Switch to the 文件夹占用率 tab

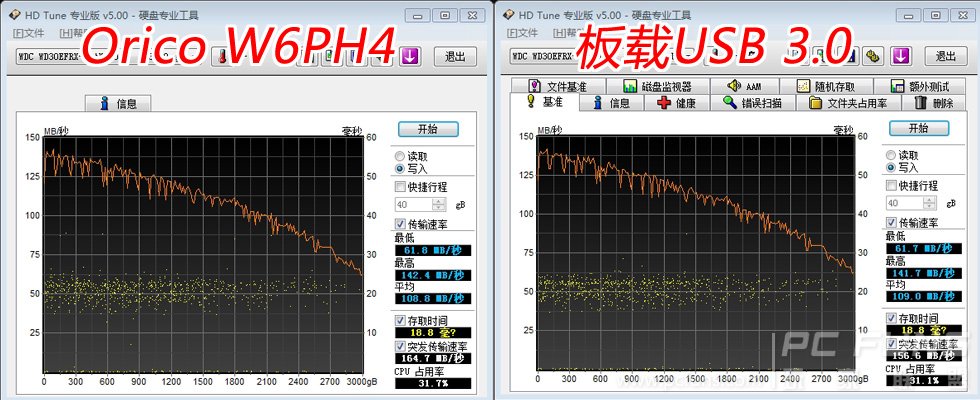pos(848,103)
